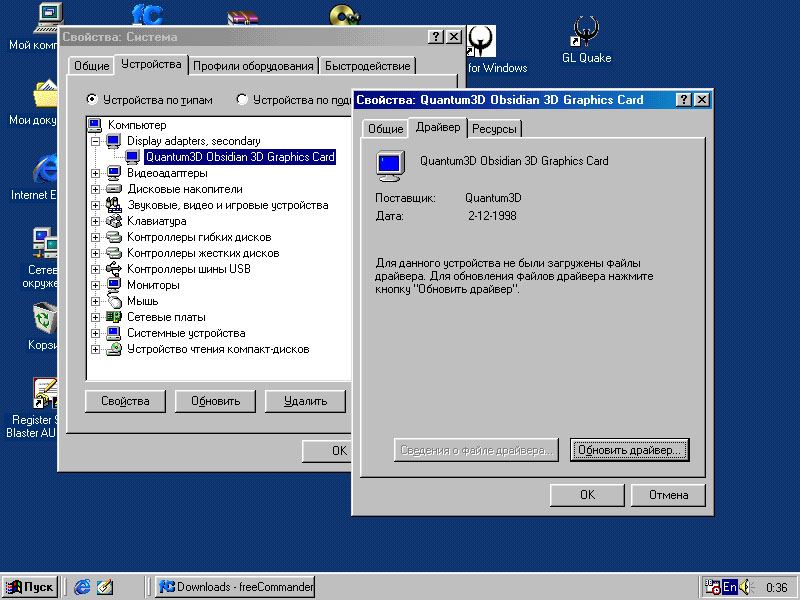Click the Обновить button under device tree
Screen dimensions: 800x600
pyautogui.click(x=215, y=401)
